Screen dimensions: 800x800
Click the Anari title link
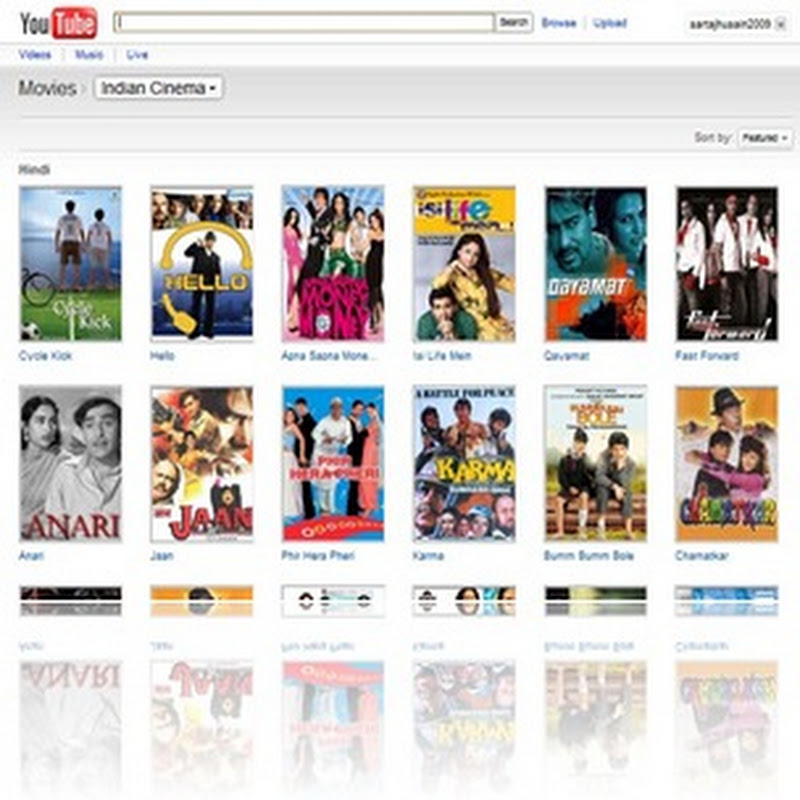coord(31,556)
